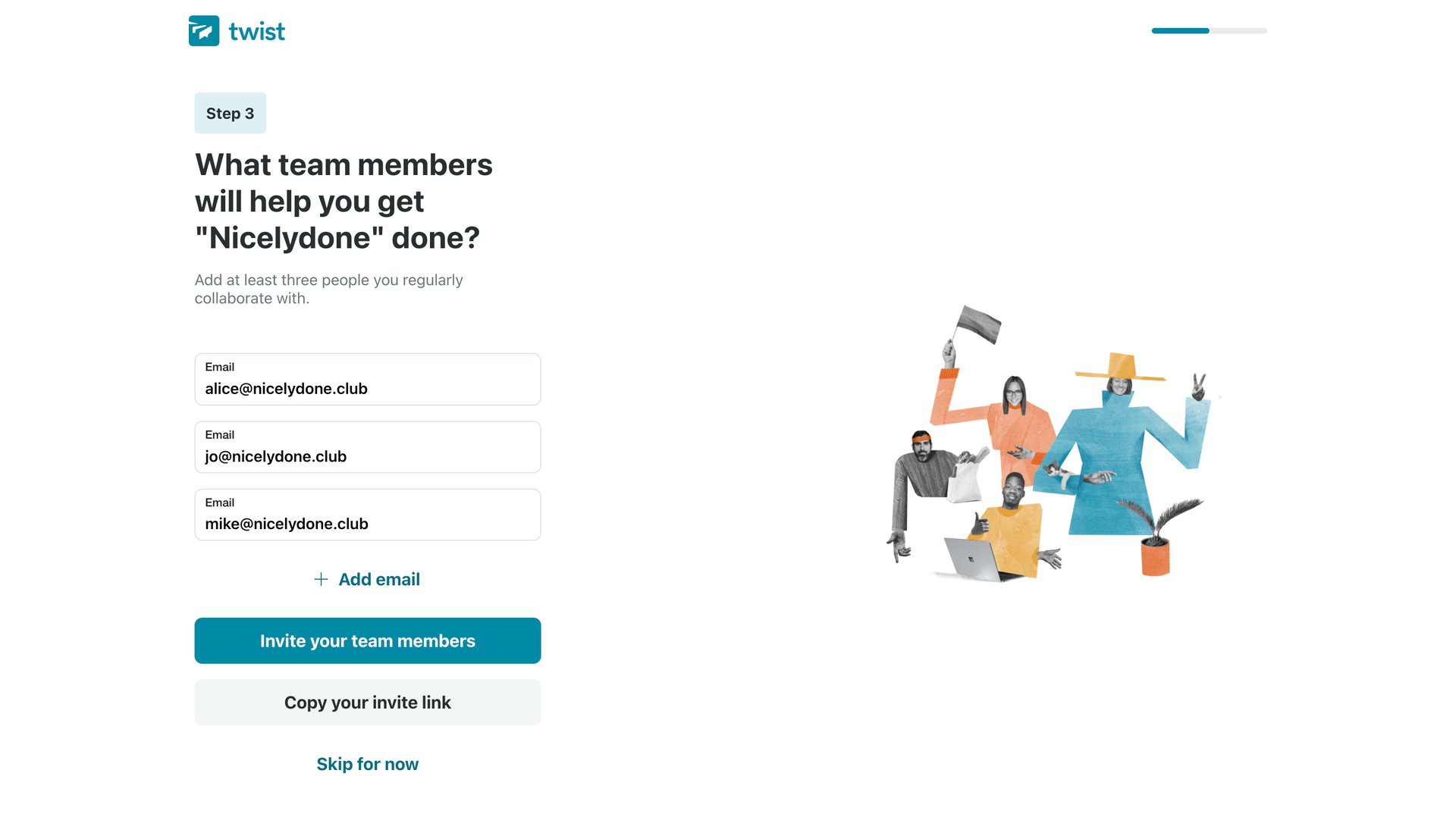Image resolution: width=1456 pixels, height=836 pixels.
Task: Click the Step 3 badge
Action: (230, 112)
